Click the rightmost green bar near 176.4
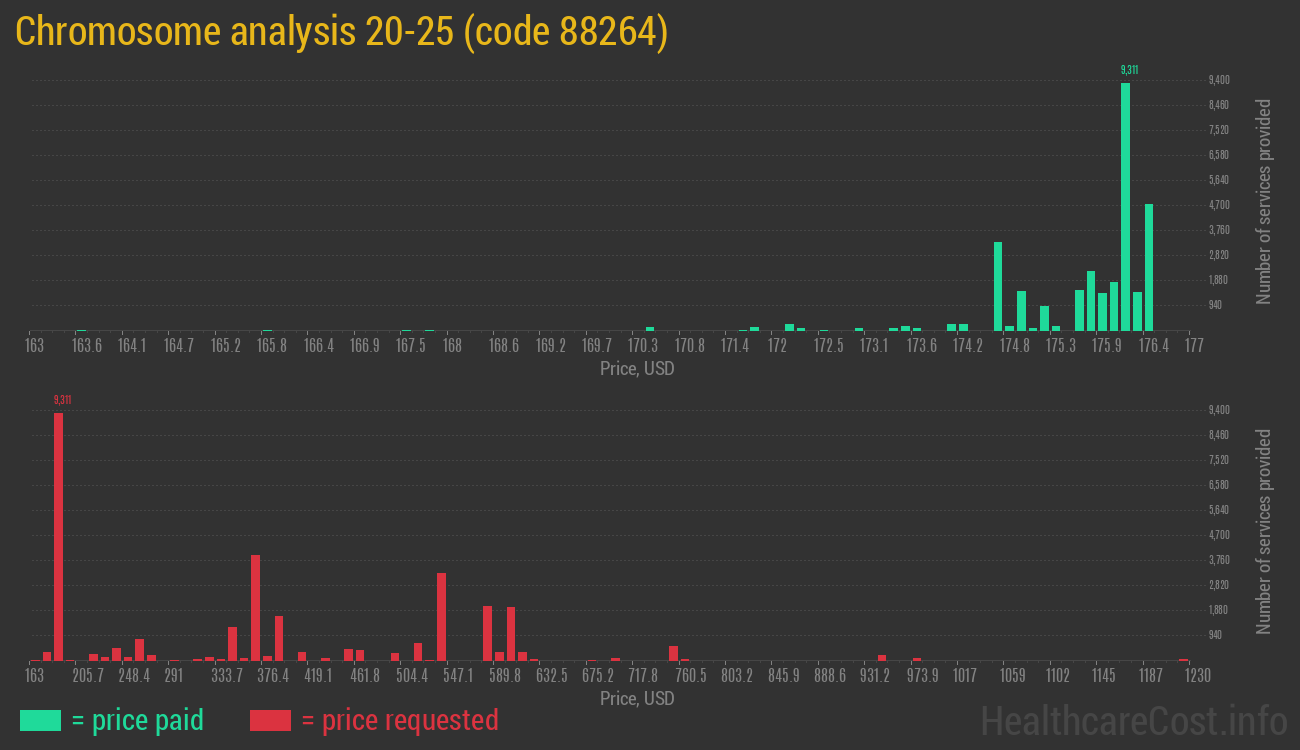 (x=1149, y=267)
